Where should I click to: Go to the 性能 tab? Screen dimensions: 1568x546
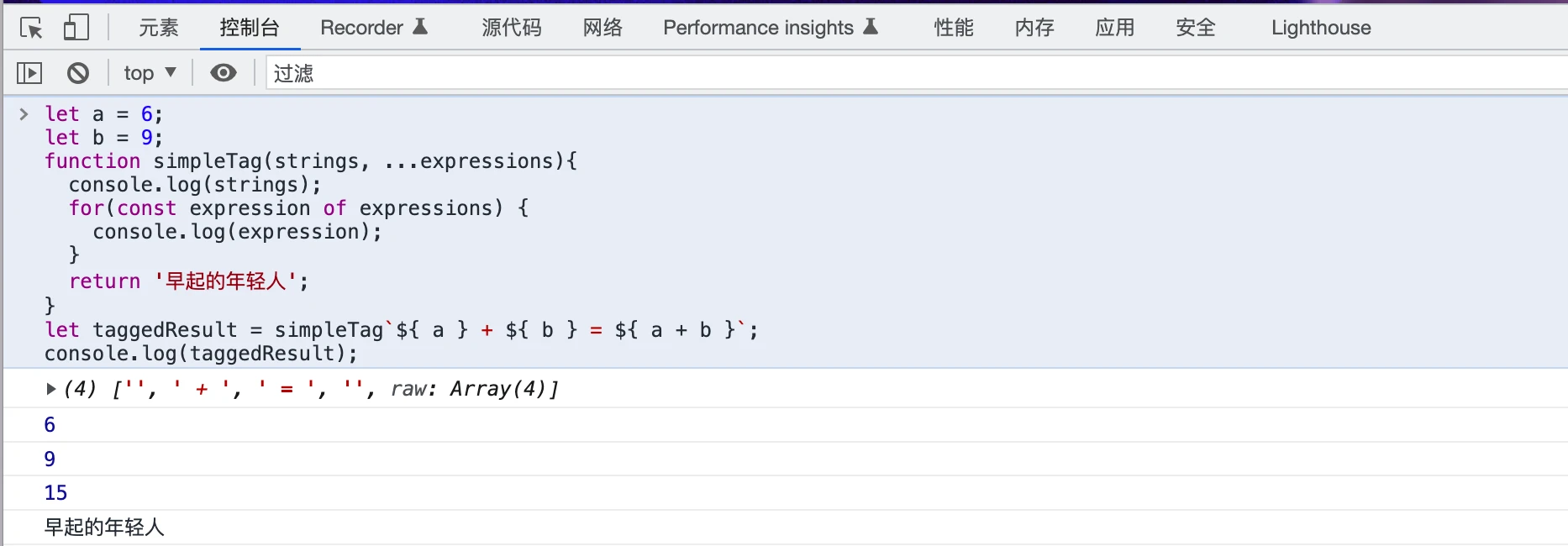pos(954,28)
